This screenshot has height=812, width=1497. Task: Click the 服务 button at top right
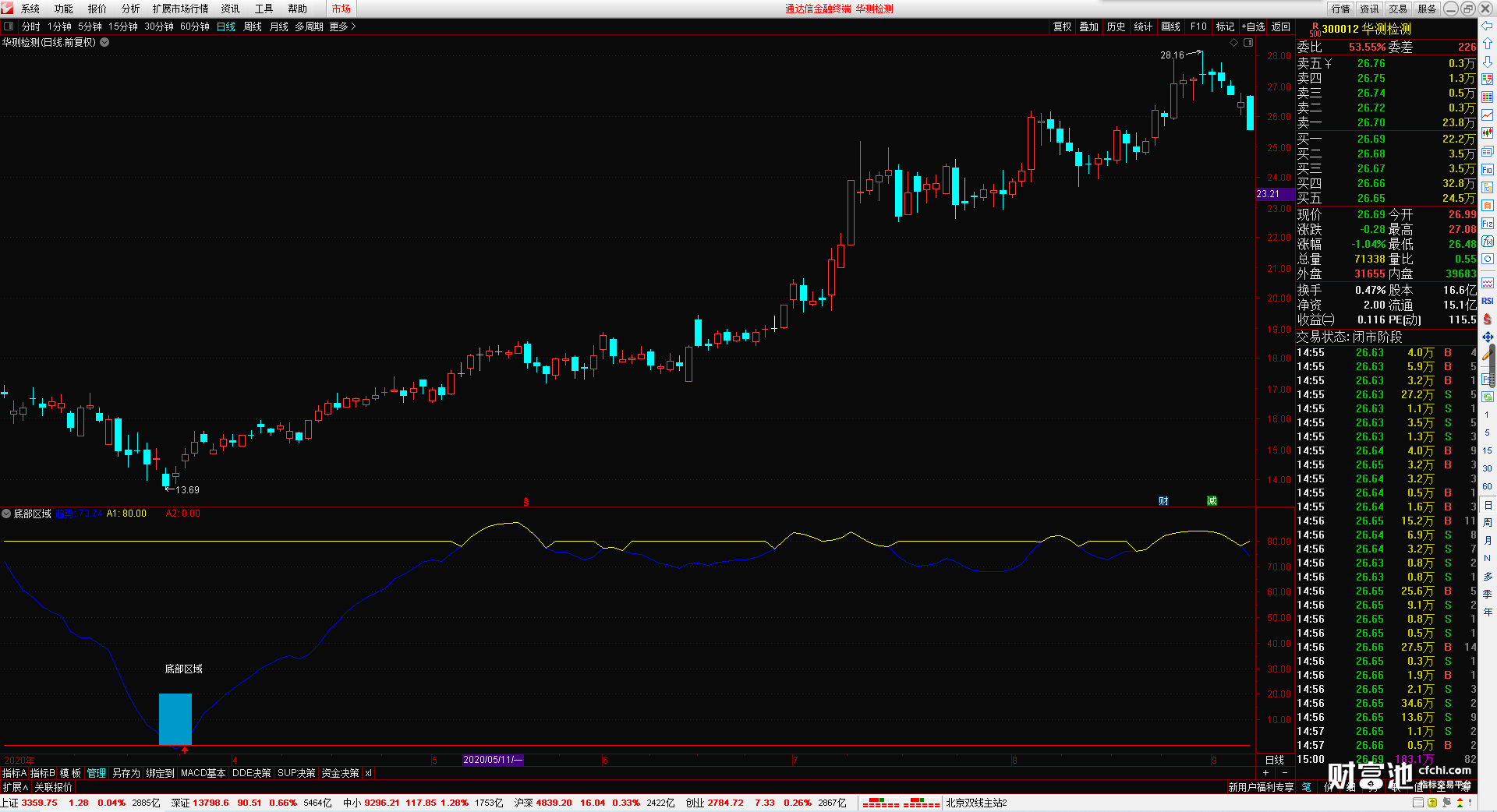coord(1427,9)
